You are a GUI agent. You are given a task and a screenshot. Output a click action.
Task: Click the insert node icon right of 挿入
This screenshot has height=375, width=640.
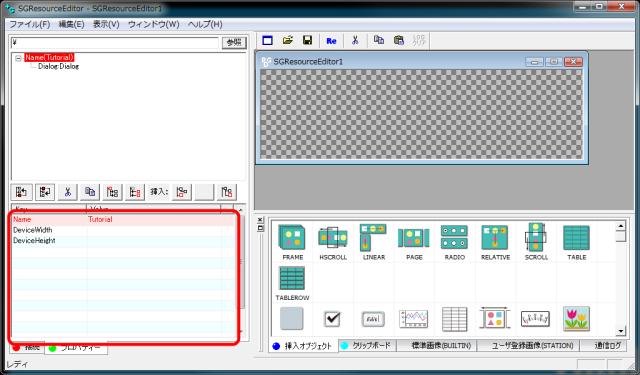pos(182,192)
